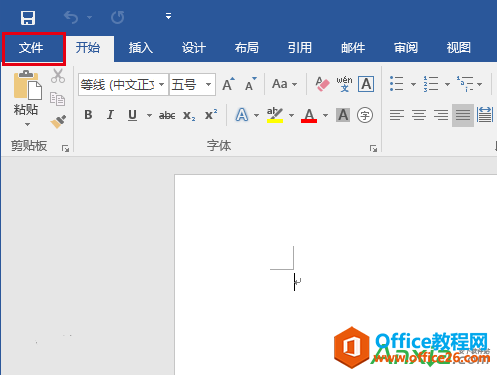
Task: Open the 字体 dialog launcher
Action: tap(373, 149)
